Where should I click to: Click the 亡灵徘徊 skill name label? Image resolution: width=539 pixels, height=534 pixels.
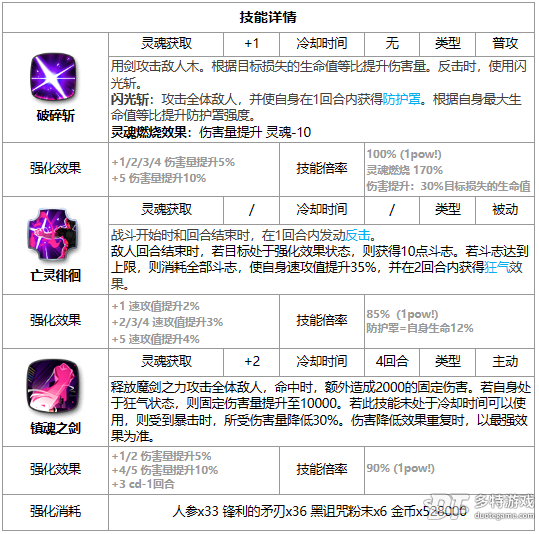coord(55,275)
